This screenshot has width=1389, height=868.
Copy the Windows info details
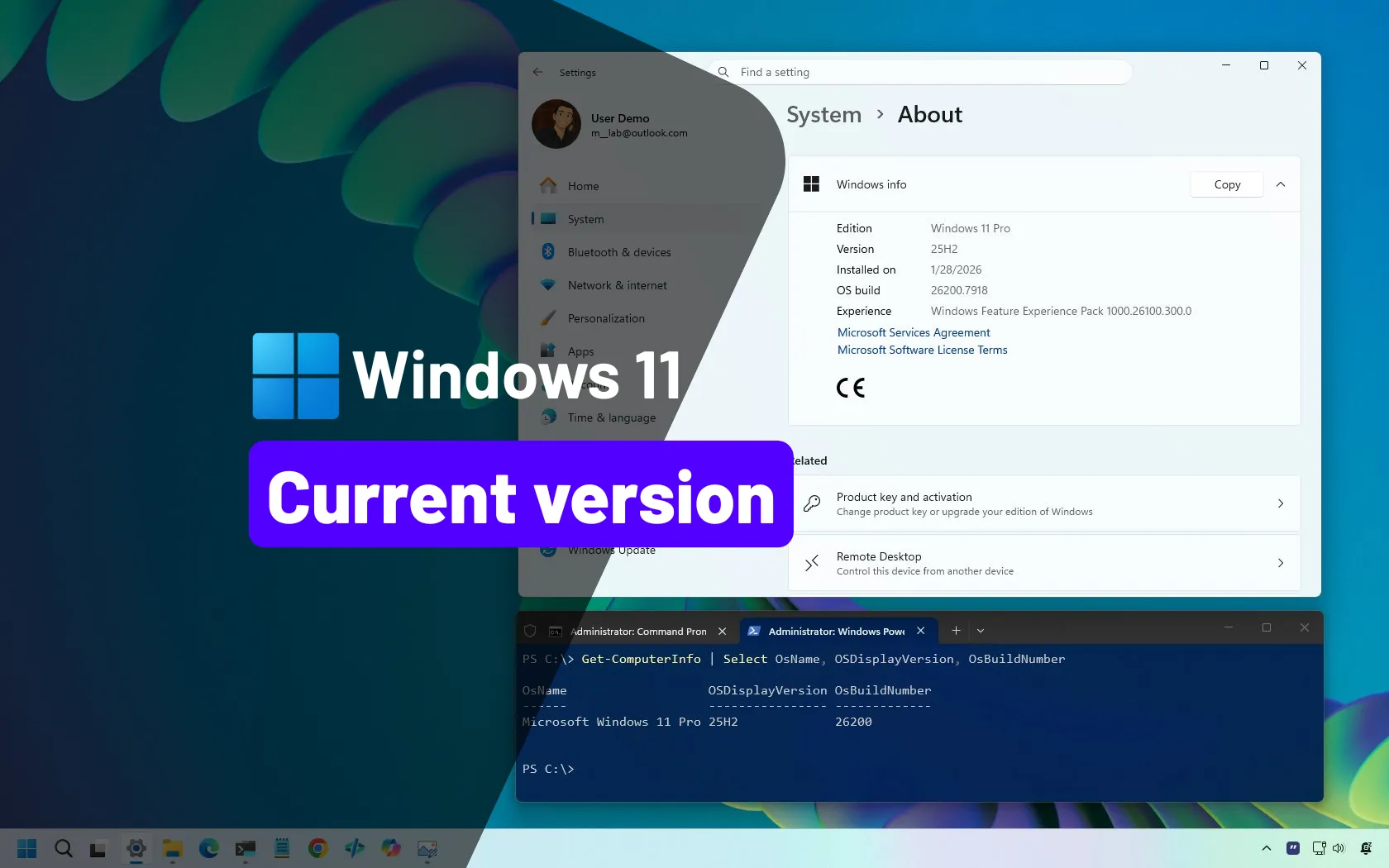(1227, 184)
